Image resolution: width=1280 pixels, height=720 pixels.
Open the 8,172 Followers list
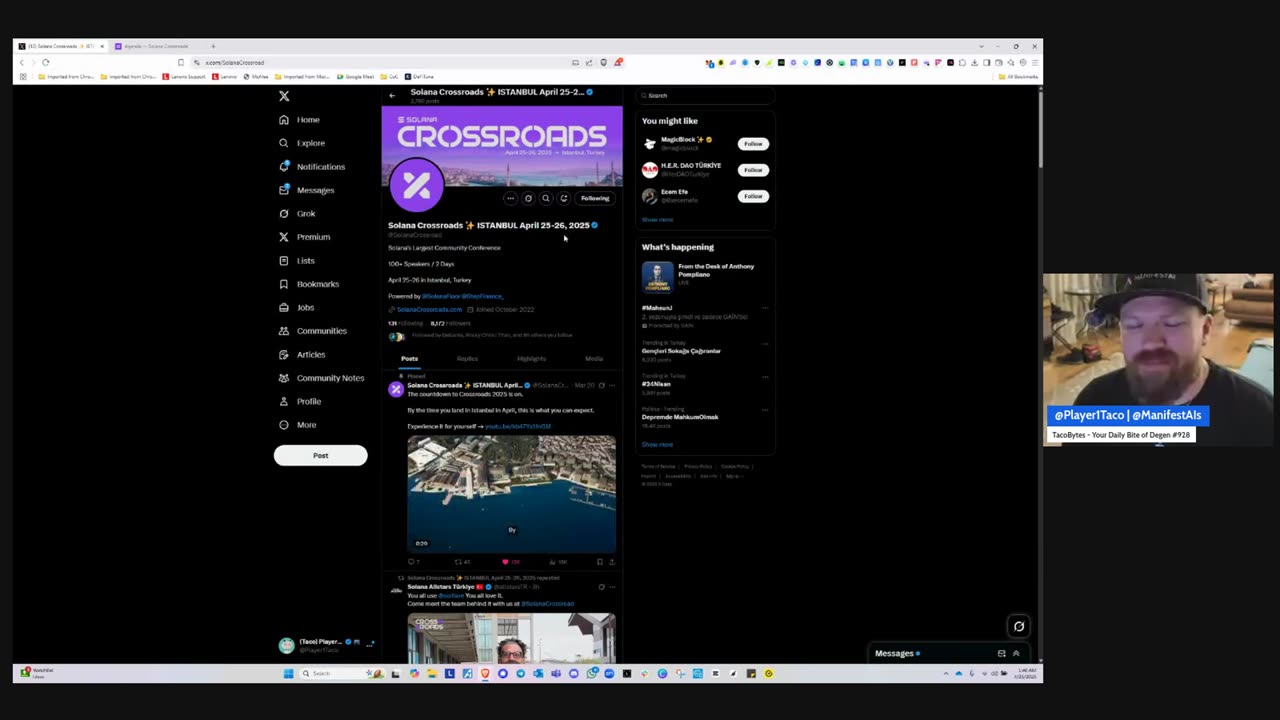pos(450,323)
